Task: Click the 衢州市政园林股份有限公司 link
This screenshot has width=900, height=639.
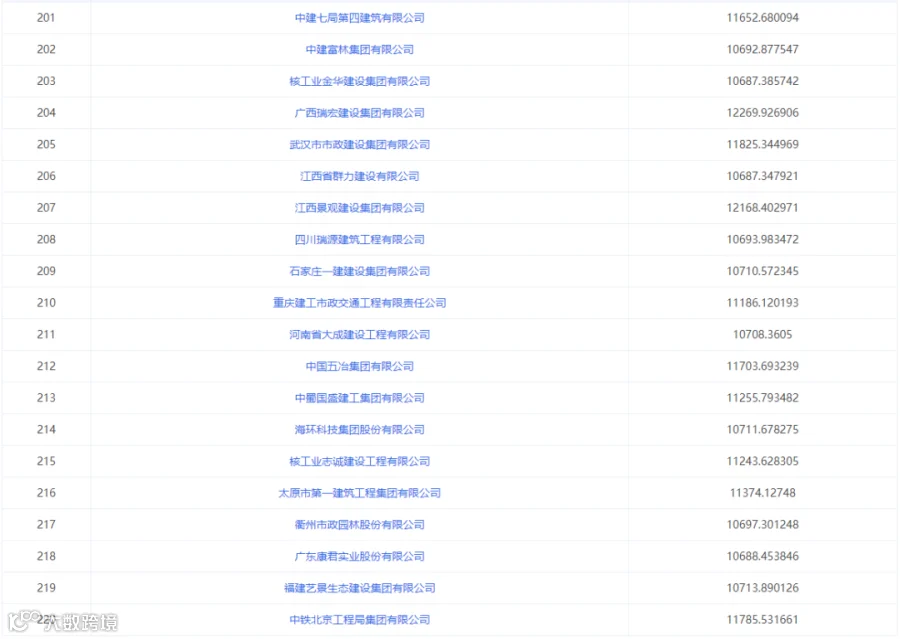Action: click(359, 524)
